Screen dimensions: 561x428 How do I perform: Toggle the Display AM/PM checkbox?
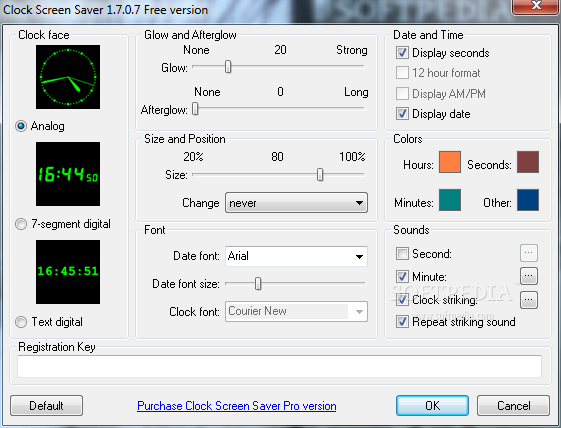pos(402,93)
